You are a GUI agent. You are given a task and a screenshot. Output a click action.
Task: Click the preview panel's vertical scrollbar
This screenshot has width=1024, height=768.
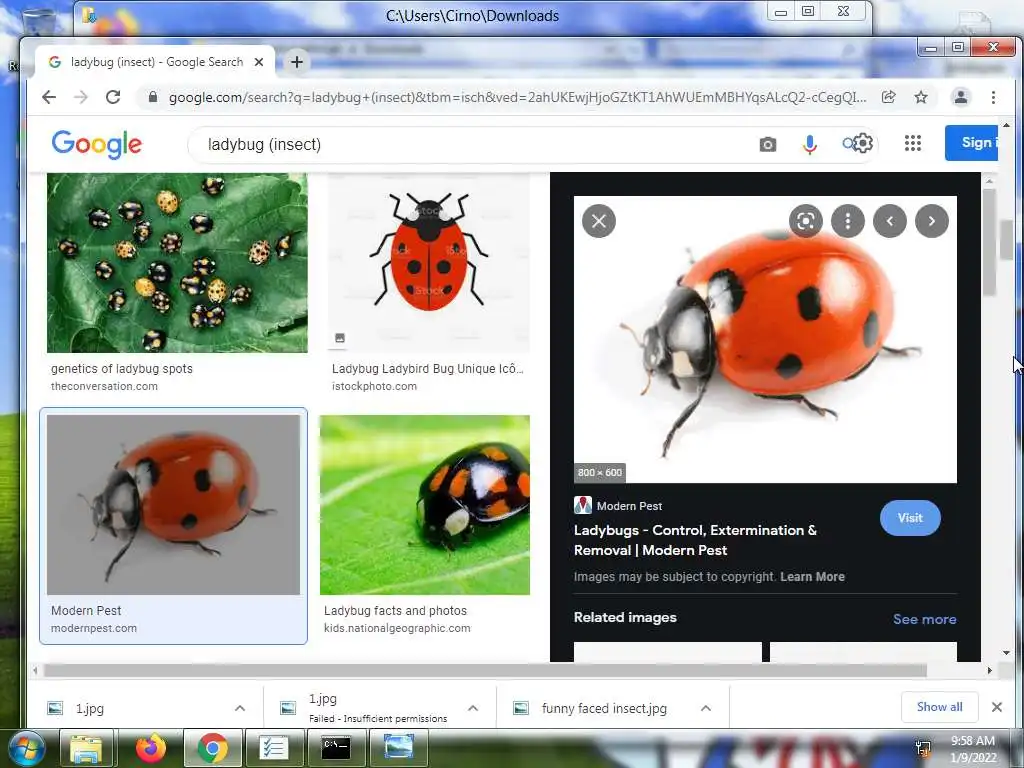pos(989,243)
